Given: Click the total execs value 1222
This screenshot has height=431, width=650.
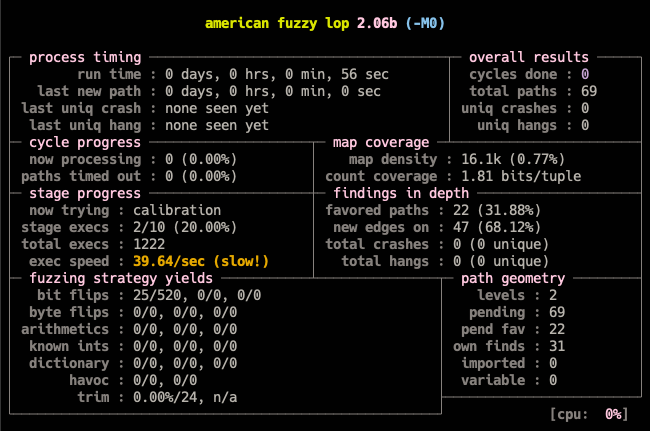Looking at the screenshot, I should [181, 244].
